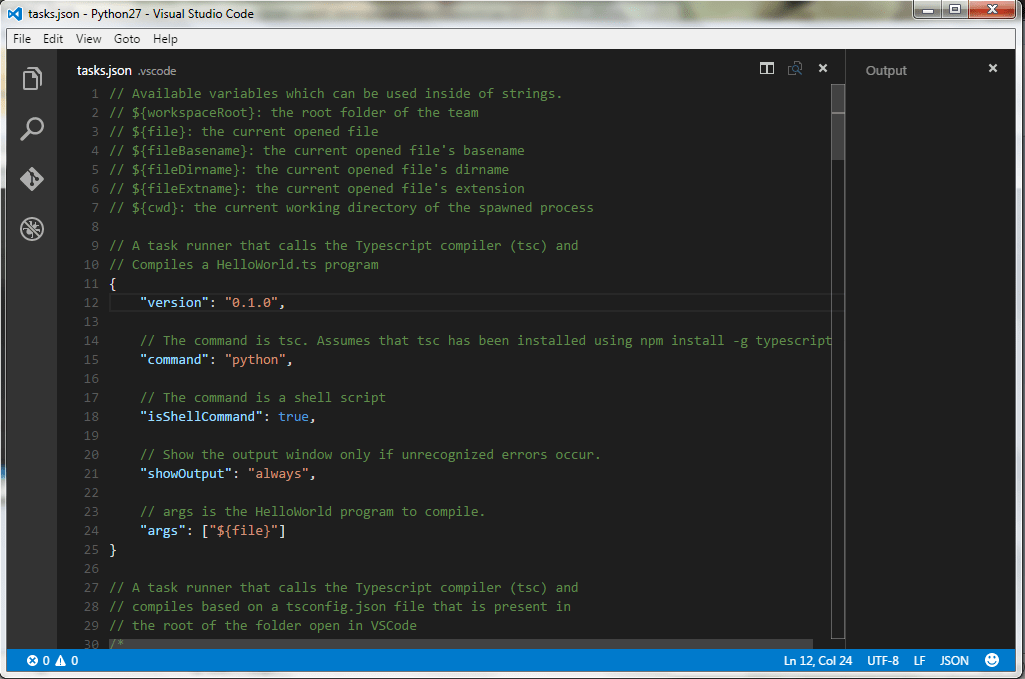Click the closing brace on line 25

[x=113, y=550]
